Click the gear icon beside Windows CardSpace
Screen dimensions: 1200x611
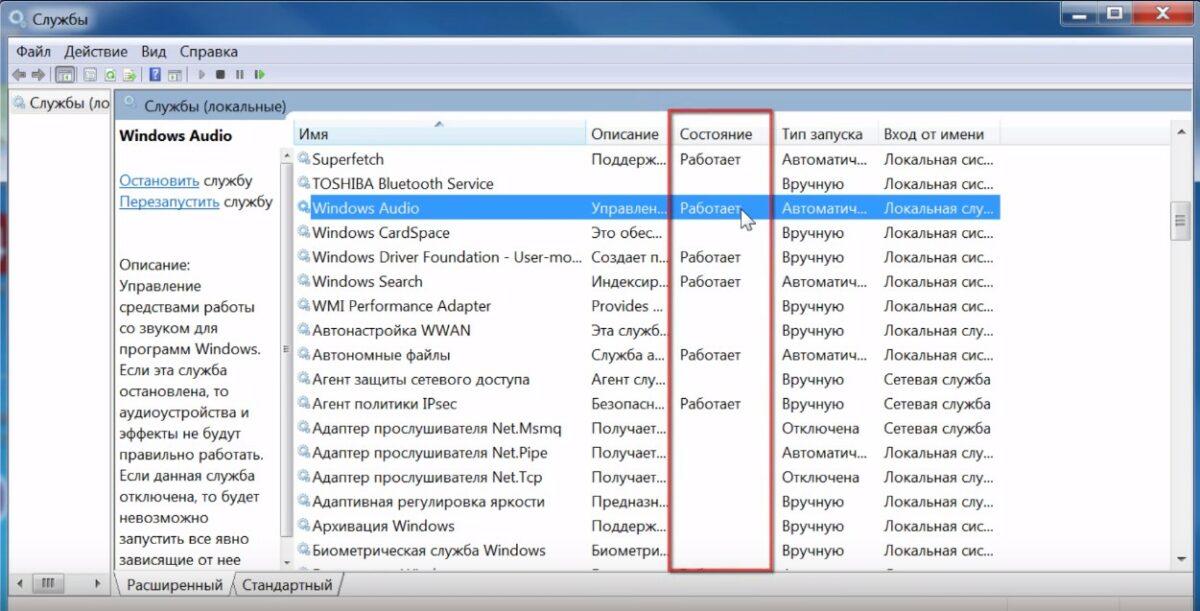[x=304, y=233]
